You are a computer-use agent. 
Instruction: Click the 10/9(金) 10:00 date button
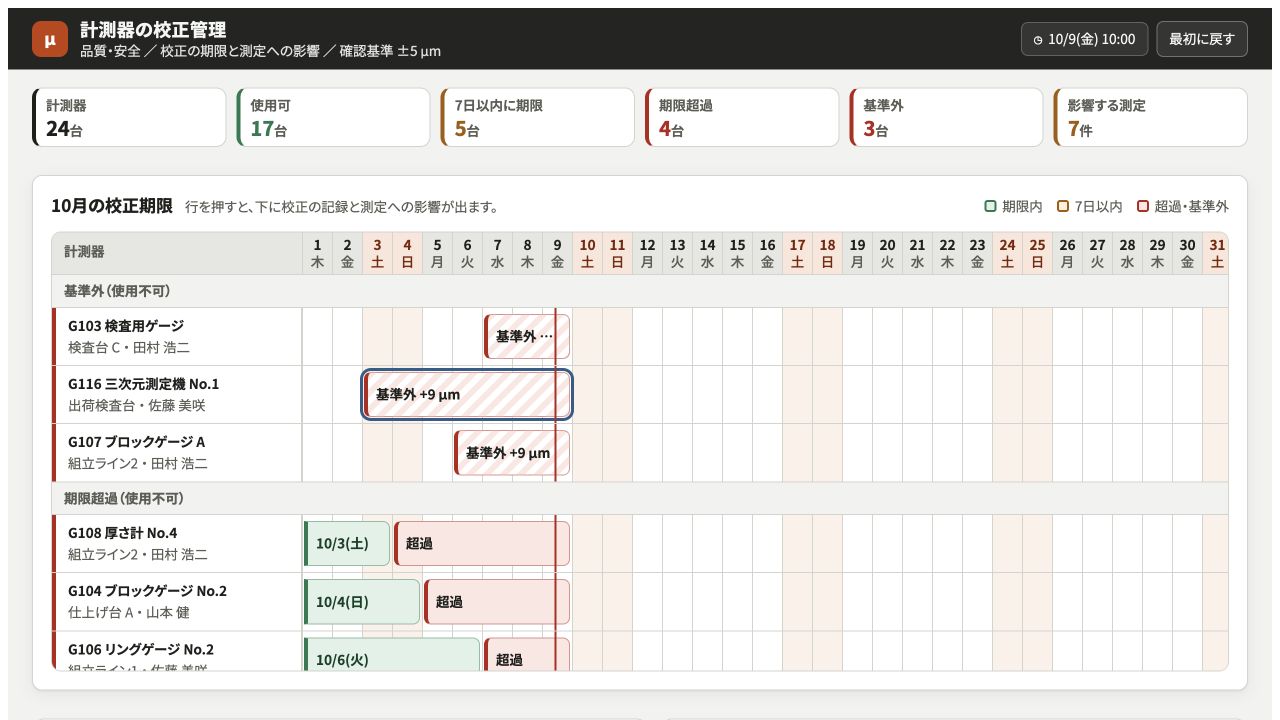[1085, 39]
